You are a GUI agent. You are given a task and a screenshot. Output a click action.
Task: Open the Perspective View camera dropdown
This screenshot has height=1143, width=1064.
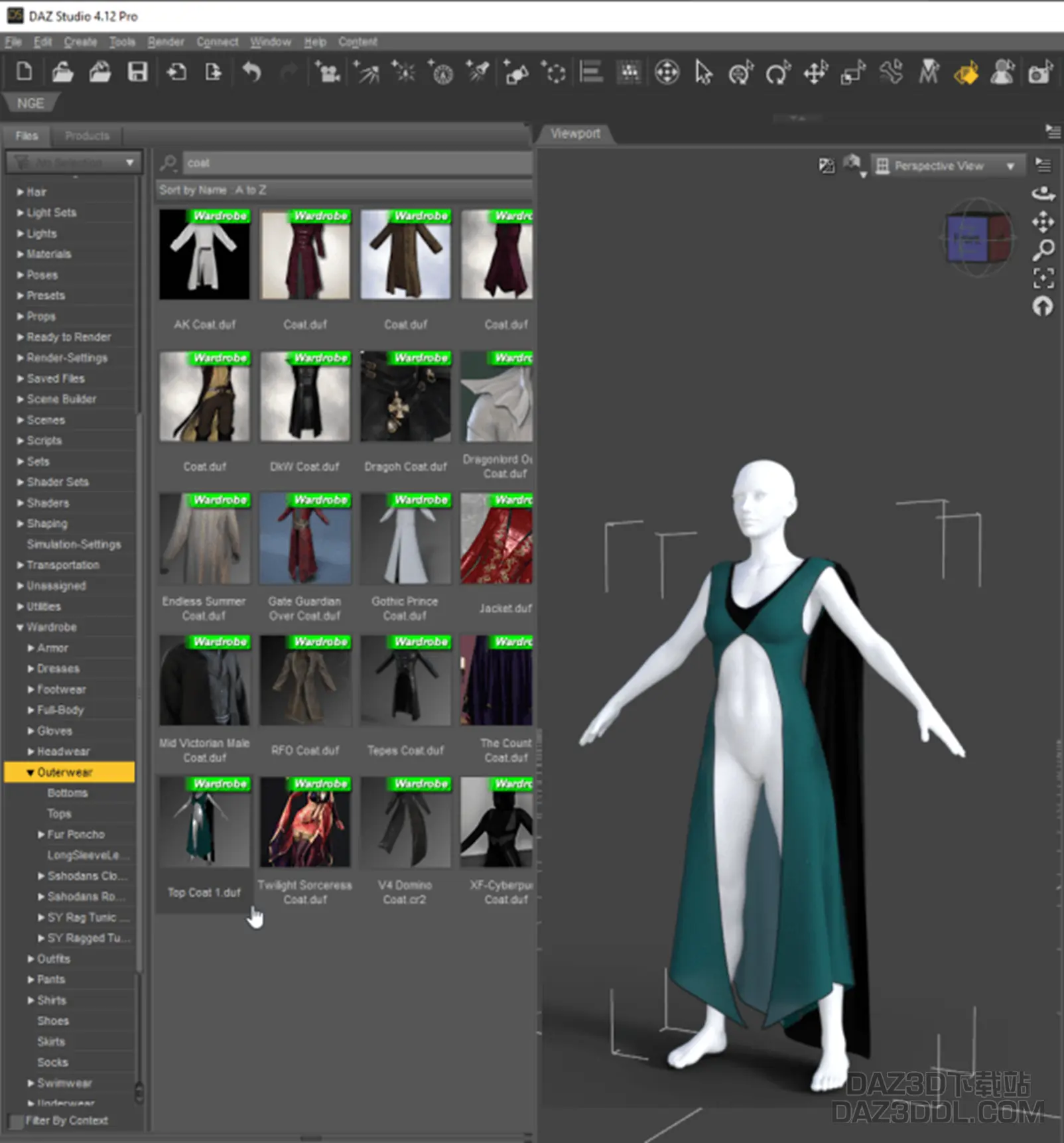(948, 166)
